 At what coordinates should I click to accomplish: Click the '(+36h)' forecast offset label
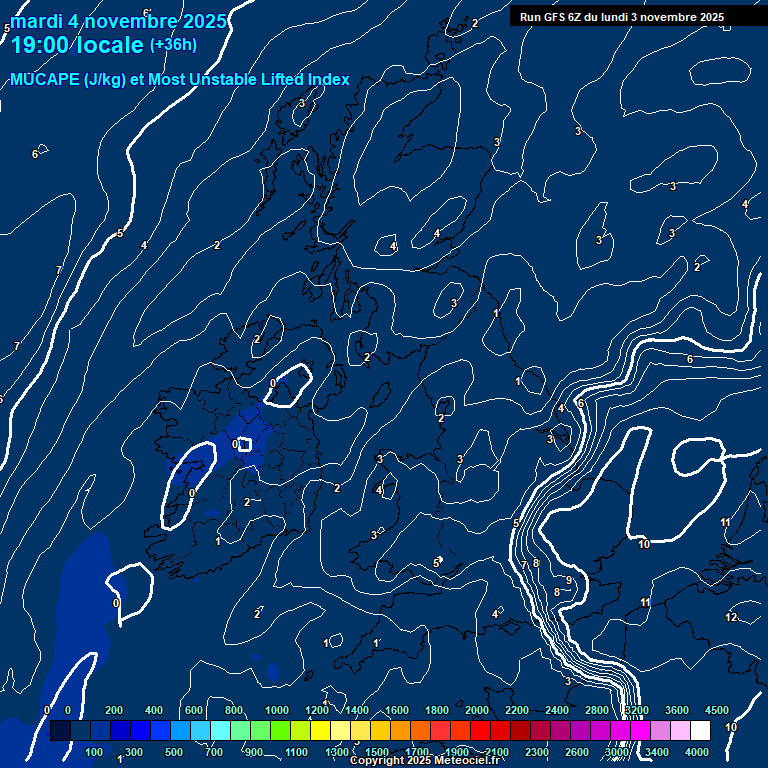(173, 45)
